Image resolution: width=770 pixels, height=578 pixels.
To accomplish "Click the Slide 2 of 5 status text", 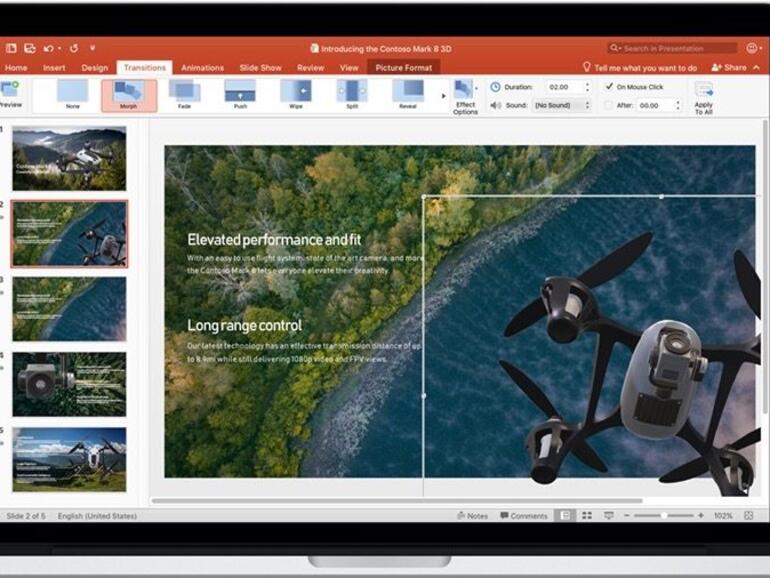I will [26, 516].
